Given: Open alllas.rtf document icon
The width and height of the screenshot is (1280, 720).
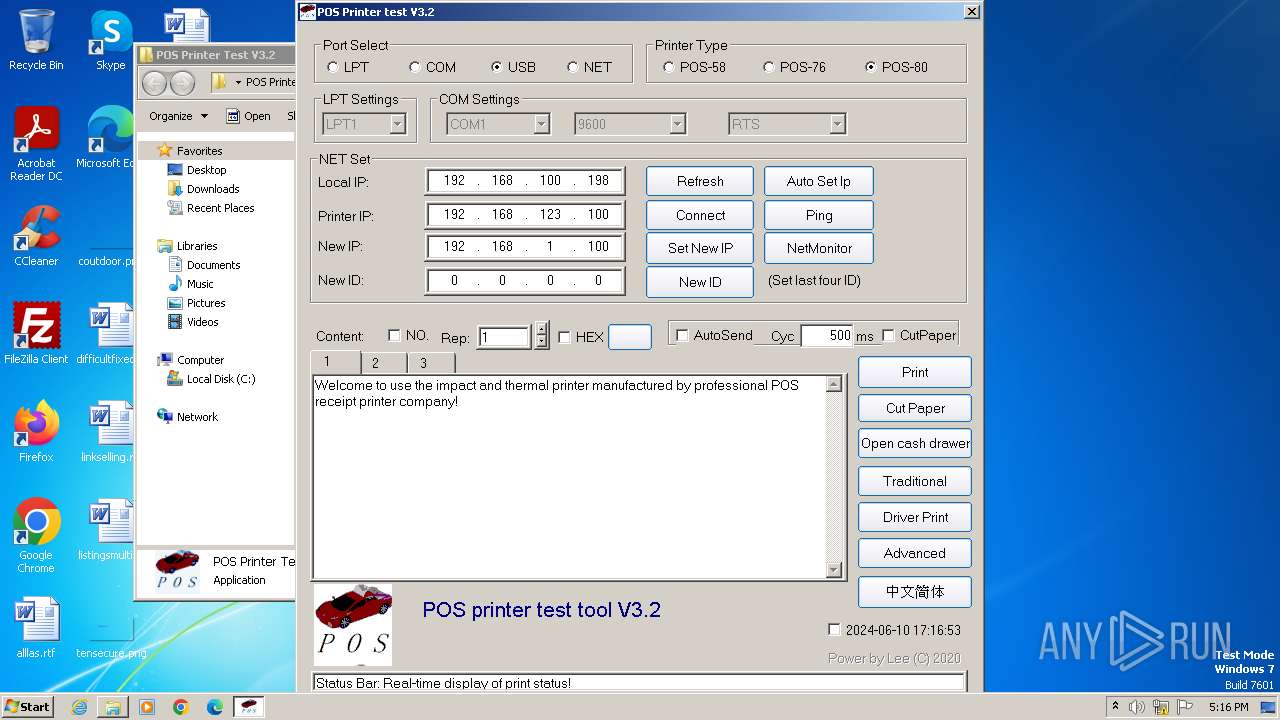Looking at the screenshot, I should pos(36,627).
